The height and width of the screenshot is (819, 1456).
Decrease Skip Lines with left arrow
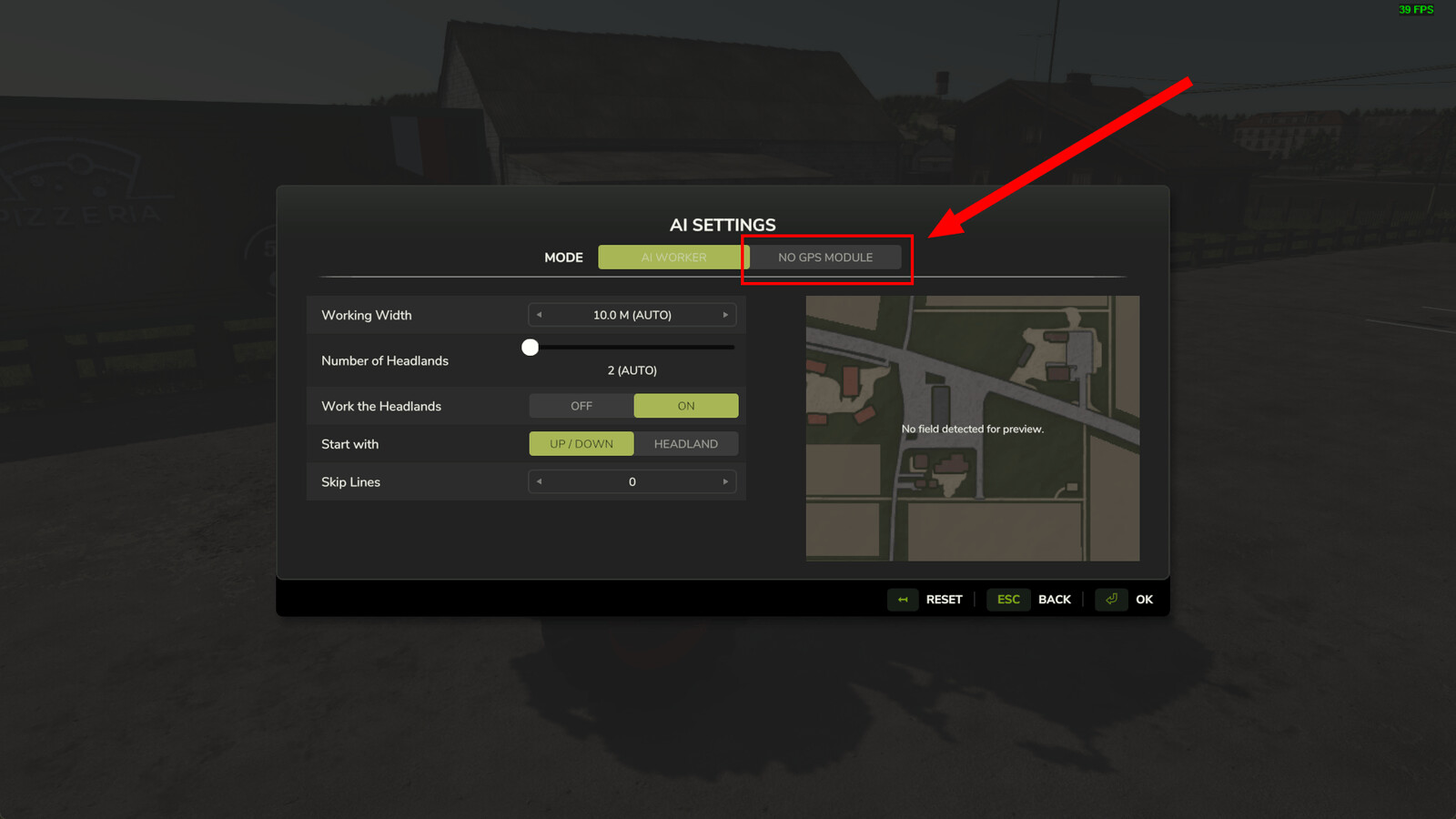[x=539, y=481]
